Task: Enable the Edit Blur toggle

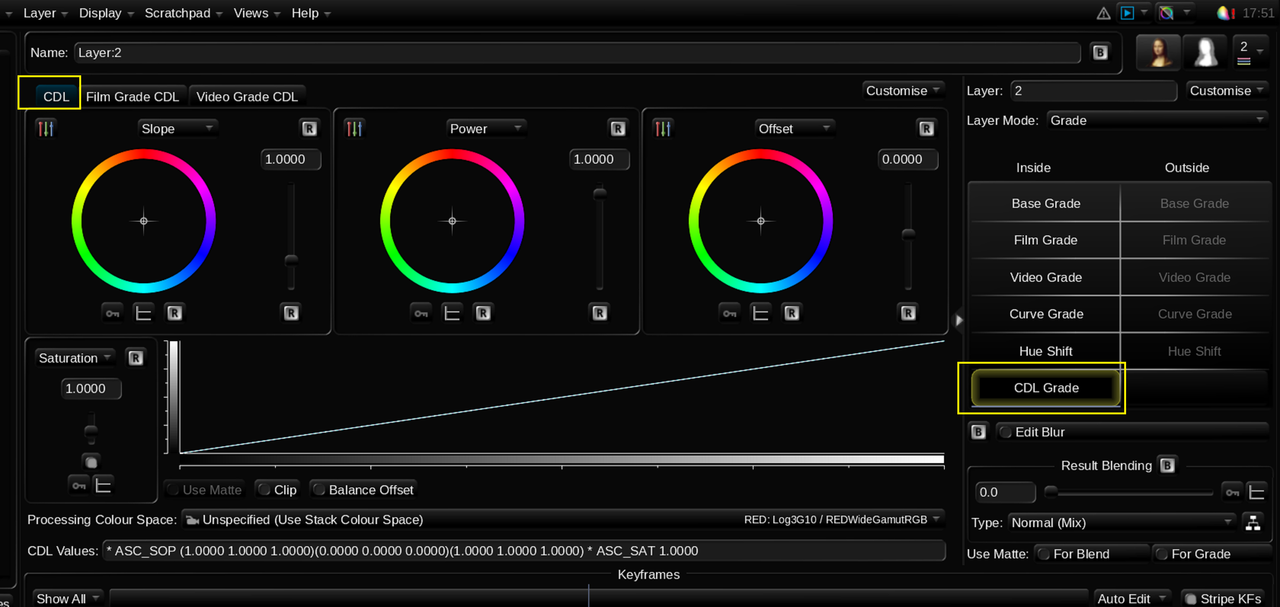Action: click(1133, 432)
